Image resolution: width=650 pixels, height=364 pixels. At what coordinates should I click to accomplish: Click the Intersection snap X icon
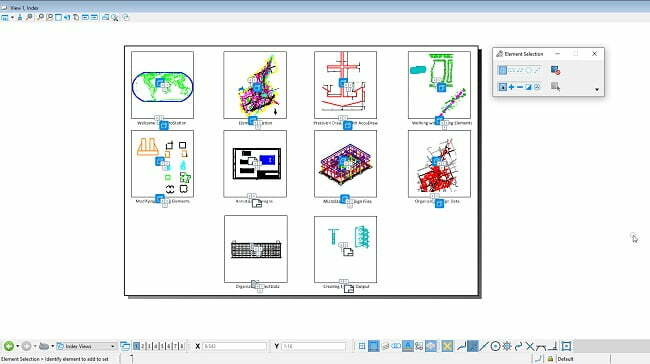[530, 346]
